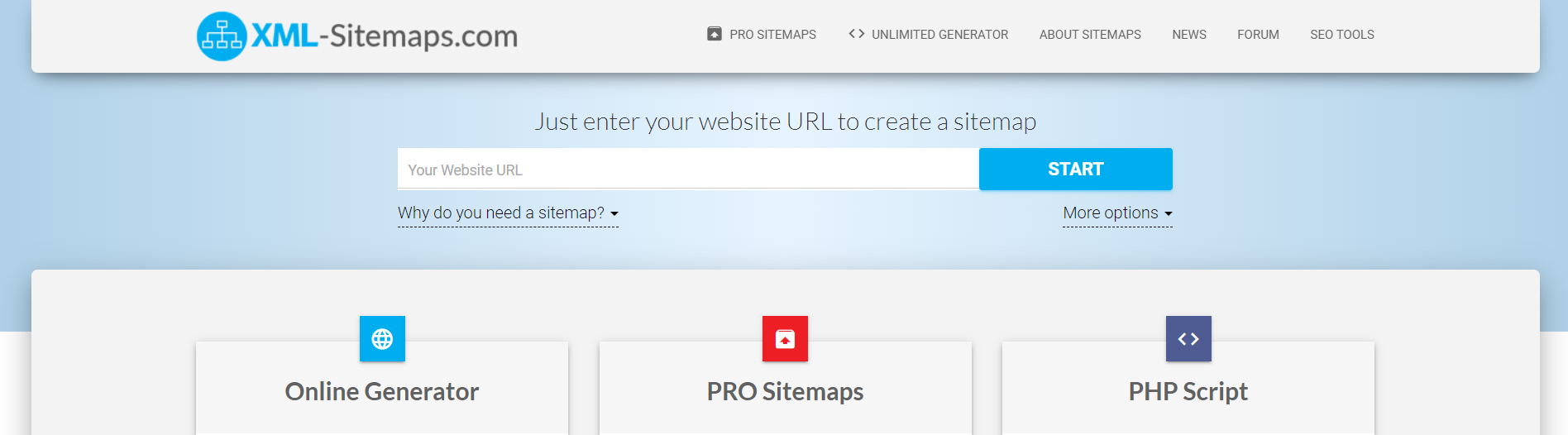Expand Why do you need a sitemap
The image size is (1568, 435).
pos(508,213)
